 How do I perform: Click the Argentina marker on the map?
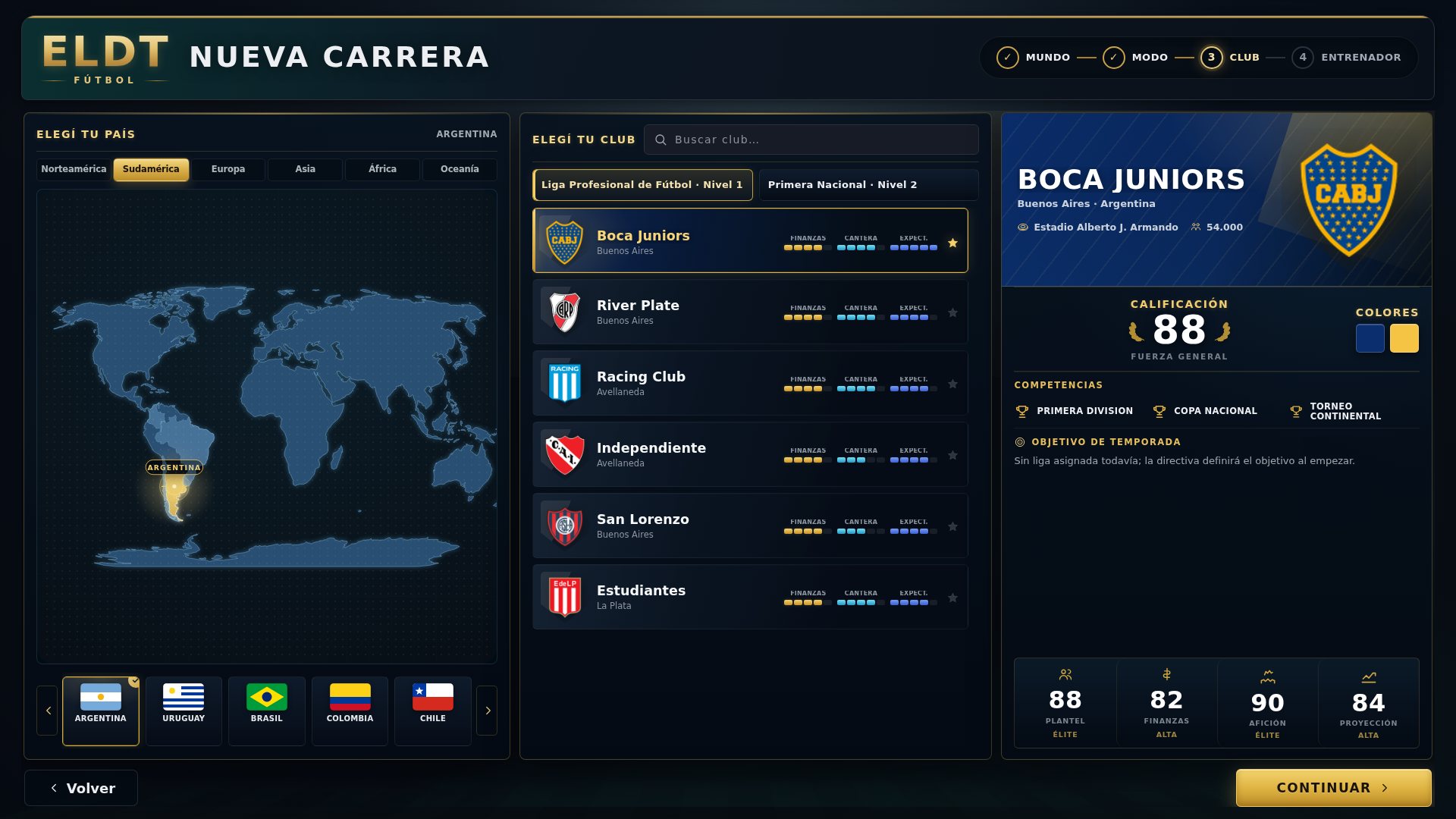coord(174,485)
